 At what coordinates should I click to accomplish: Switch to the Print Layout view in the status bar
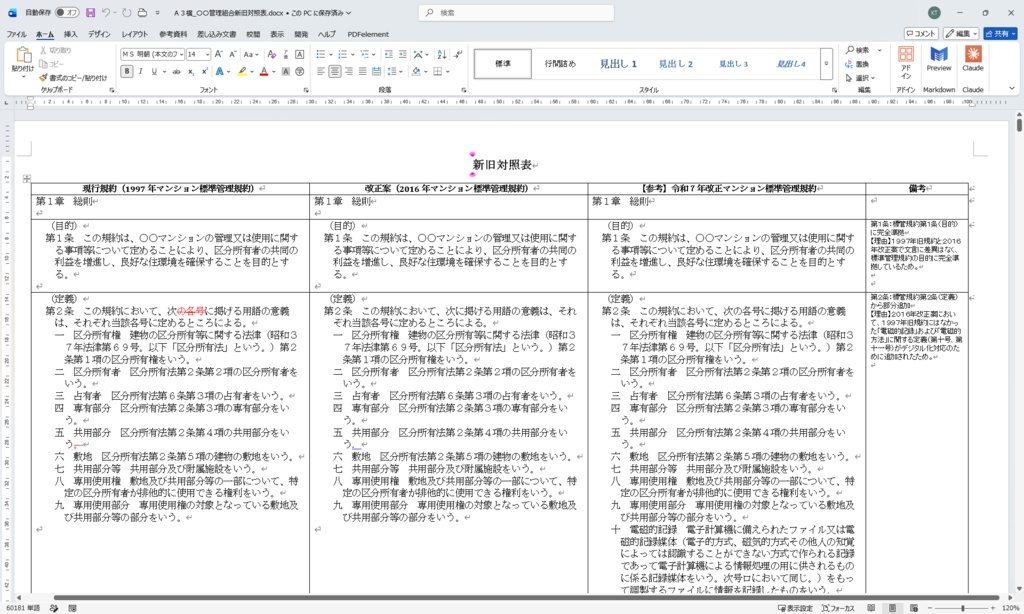pyautogui.click(x=892, y=608)
